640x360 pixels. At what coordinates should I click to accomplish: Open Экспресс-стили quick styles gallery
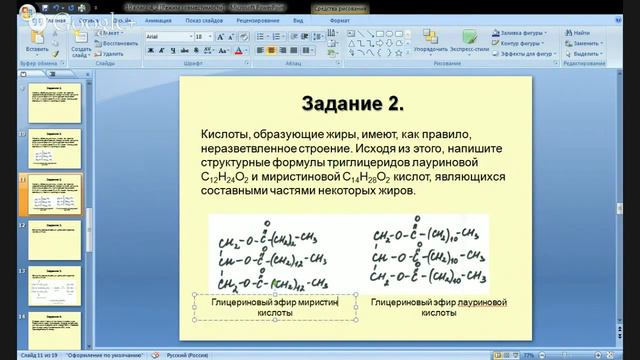[469, 41]
